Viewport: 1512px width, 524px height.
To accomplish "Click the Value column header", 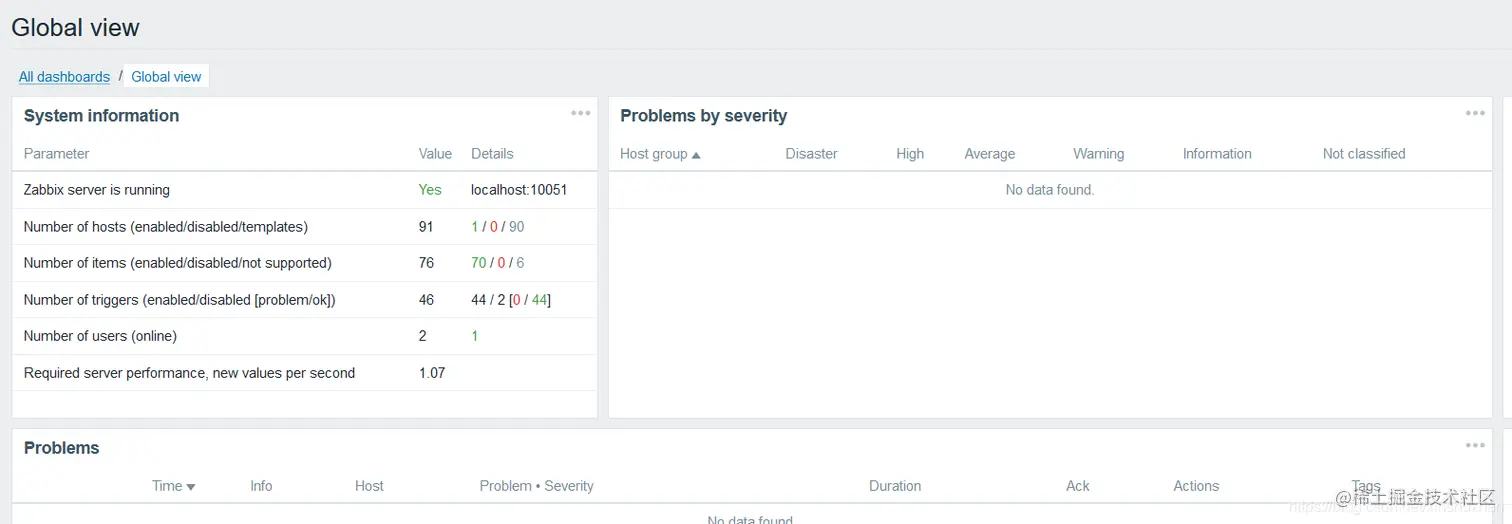I will point(435,154).
